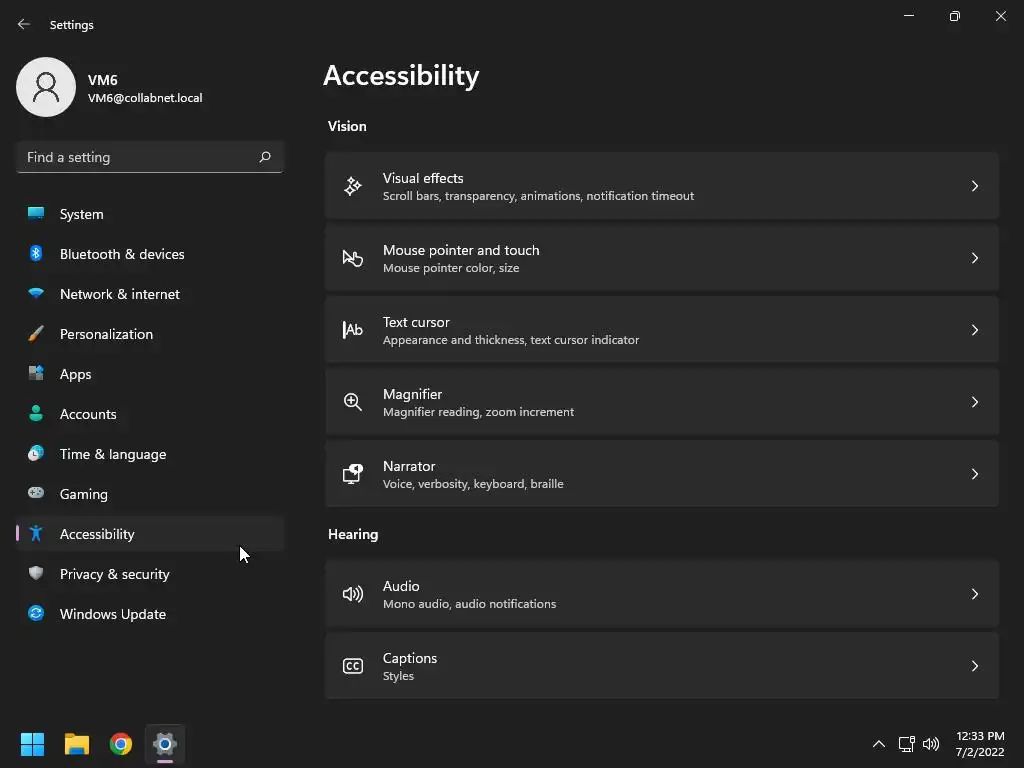Image resolution: width=1024 pixels, height=768 pixels.
Task: Click the back arrow in Settings
Action: tap(24, 24)
